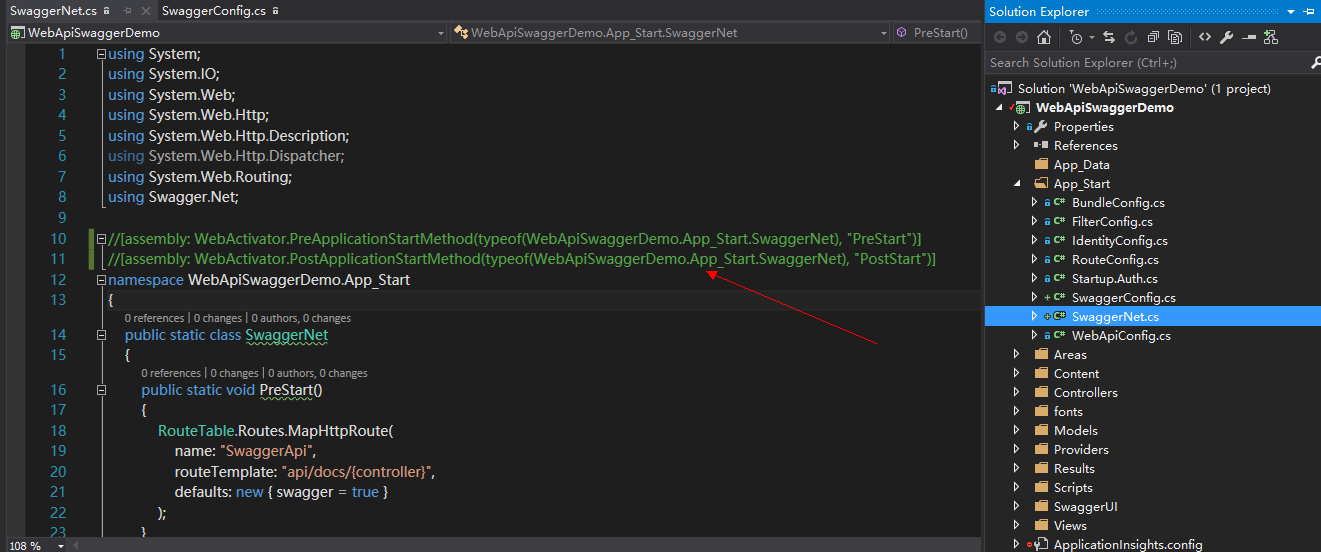Click the Properties wrench icon in project tree

(1041, 126)
